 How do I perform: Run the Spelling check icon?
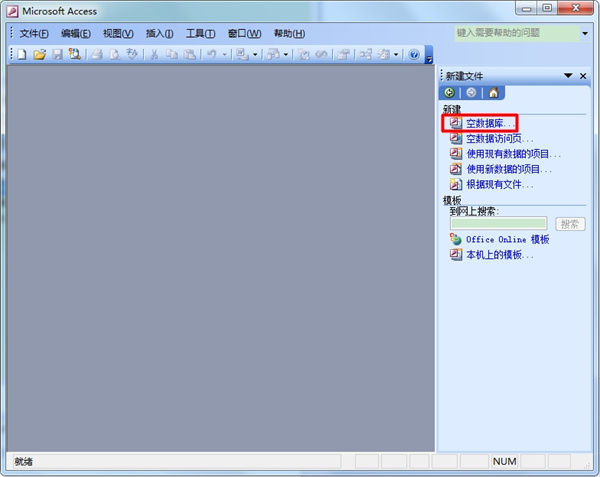click(x=132, y=54)
